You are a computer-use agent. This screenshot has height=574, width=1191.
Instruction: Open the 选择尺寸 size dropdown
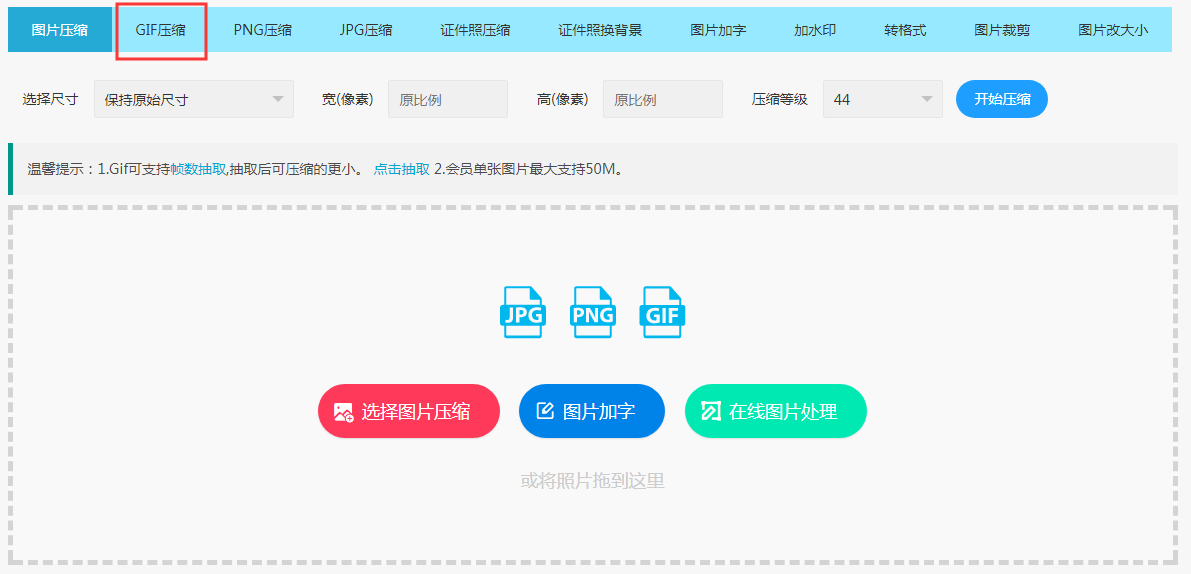click(x=193, y=99)
